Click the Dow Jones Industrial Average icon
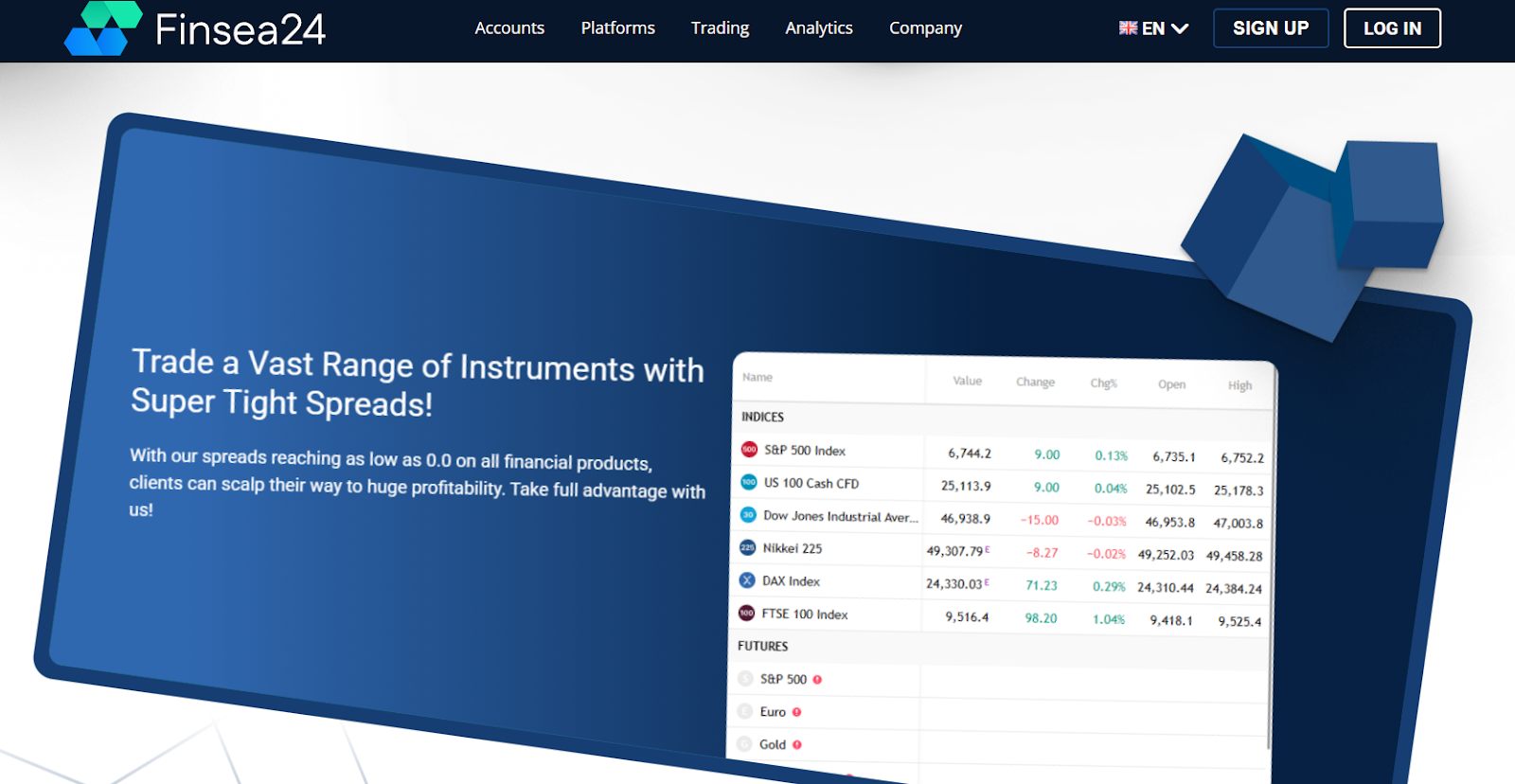Screen dimensions: 1515x784 point(748,515)
